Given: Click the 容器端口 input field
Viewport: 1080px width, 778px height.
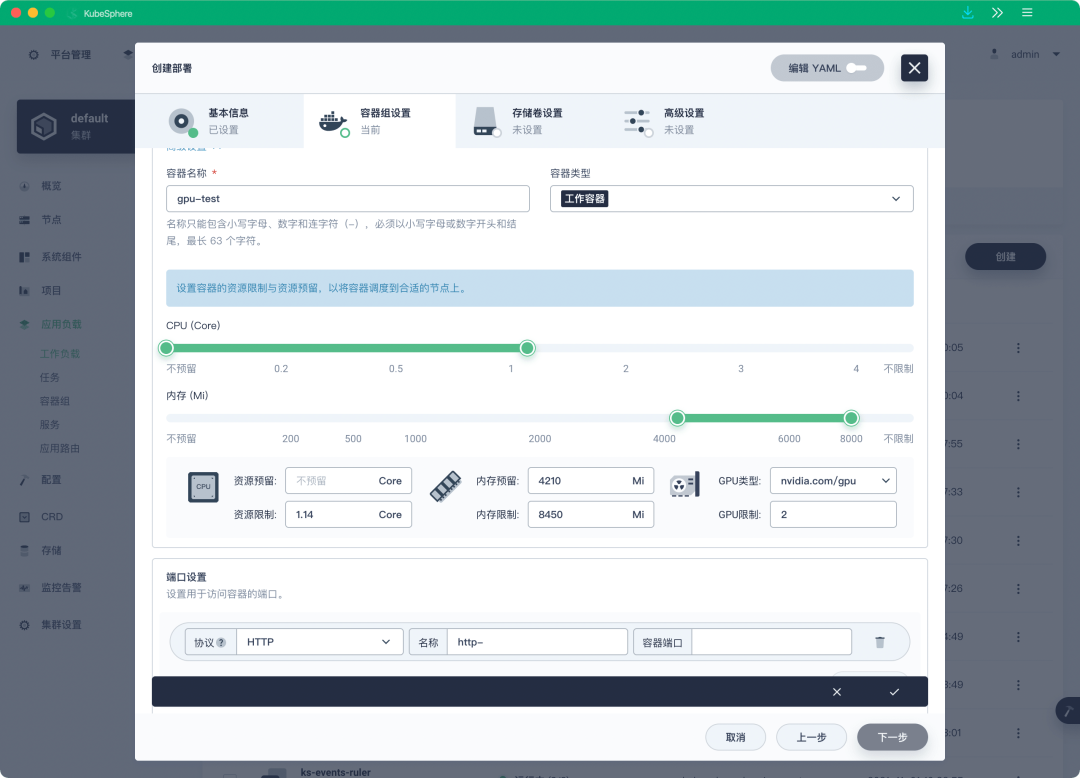Looking at the screenshot, I should point(771,642).
